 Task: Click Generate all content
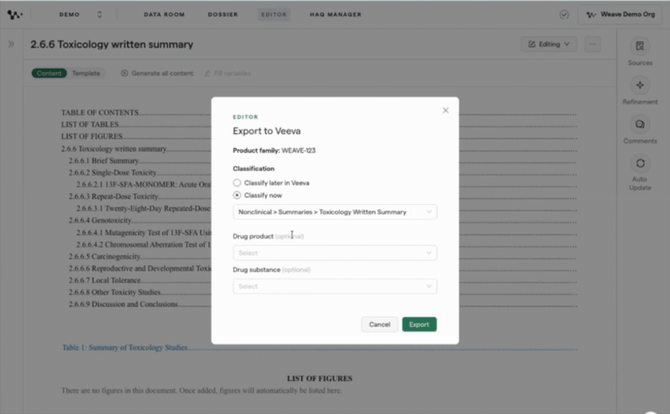(x=157, y=73)
